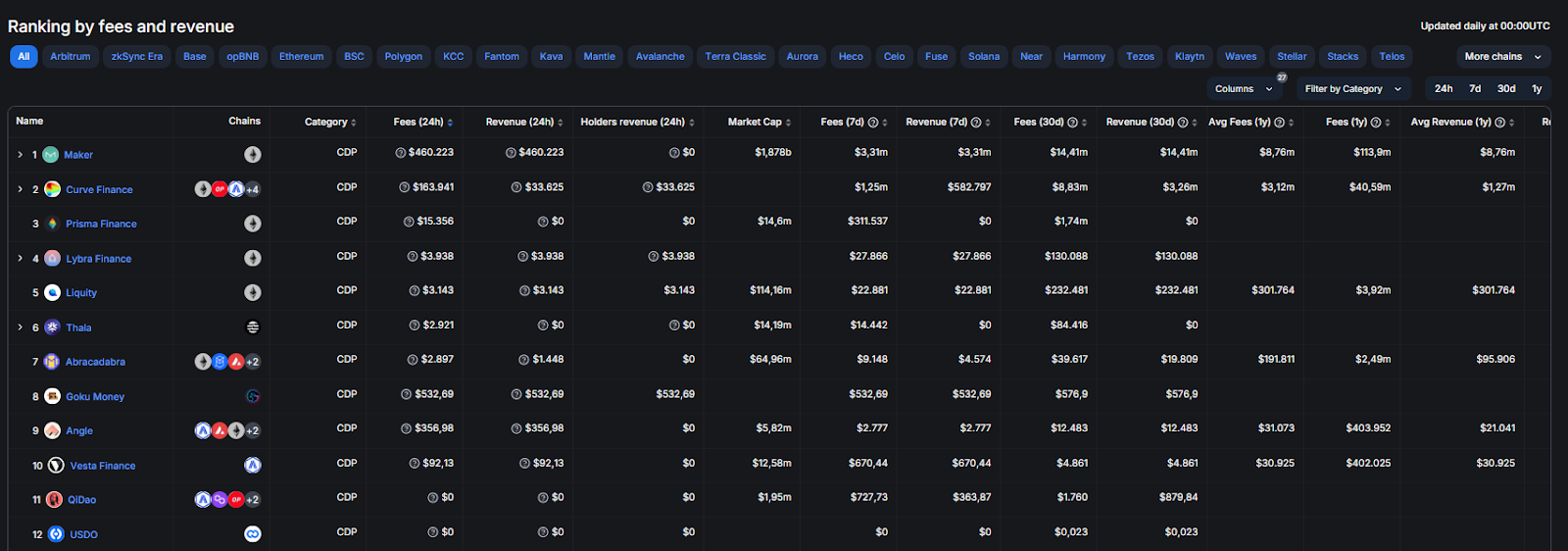Click the Curve Finance logo icon
This screenshot has width=1568, height=551.
(x=52, y=189)
